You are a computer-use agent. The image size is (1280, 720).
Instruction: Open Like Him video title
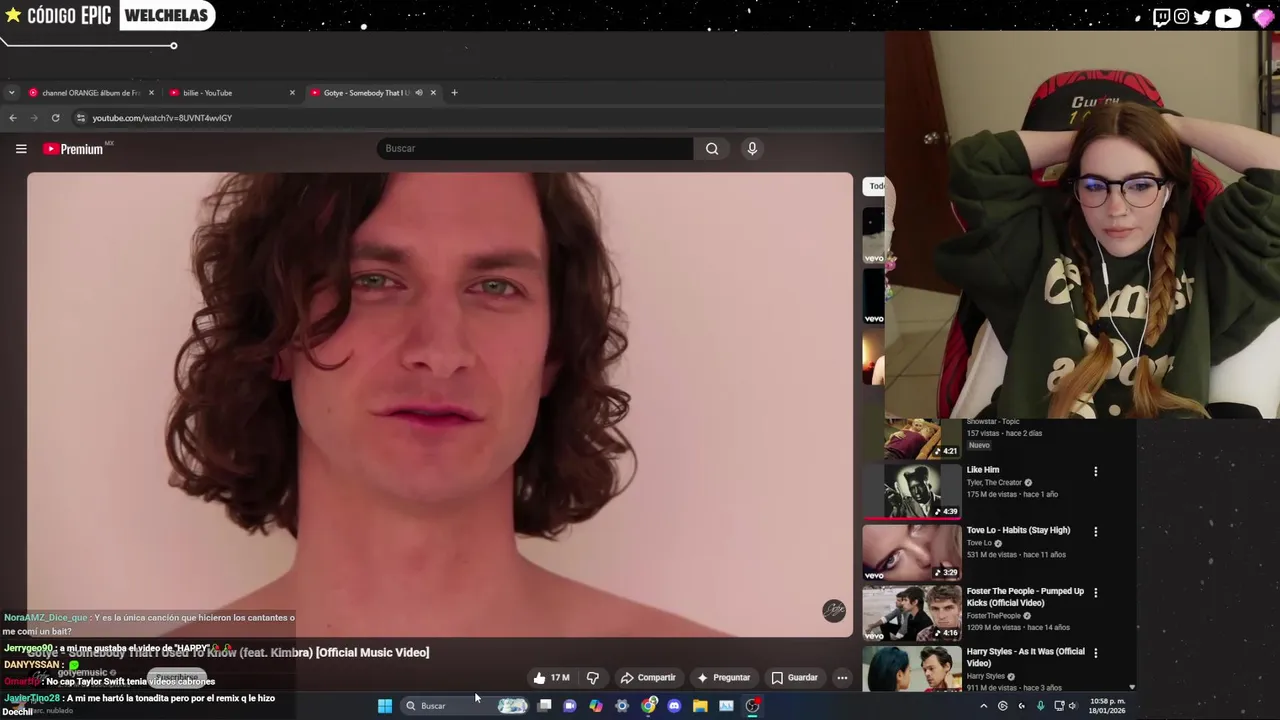(x=983, y=470)
